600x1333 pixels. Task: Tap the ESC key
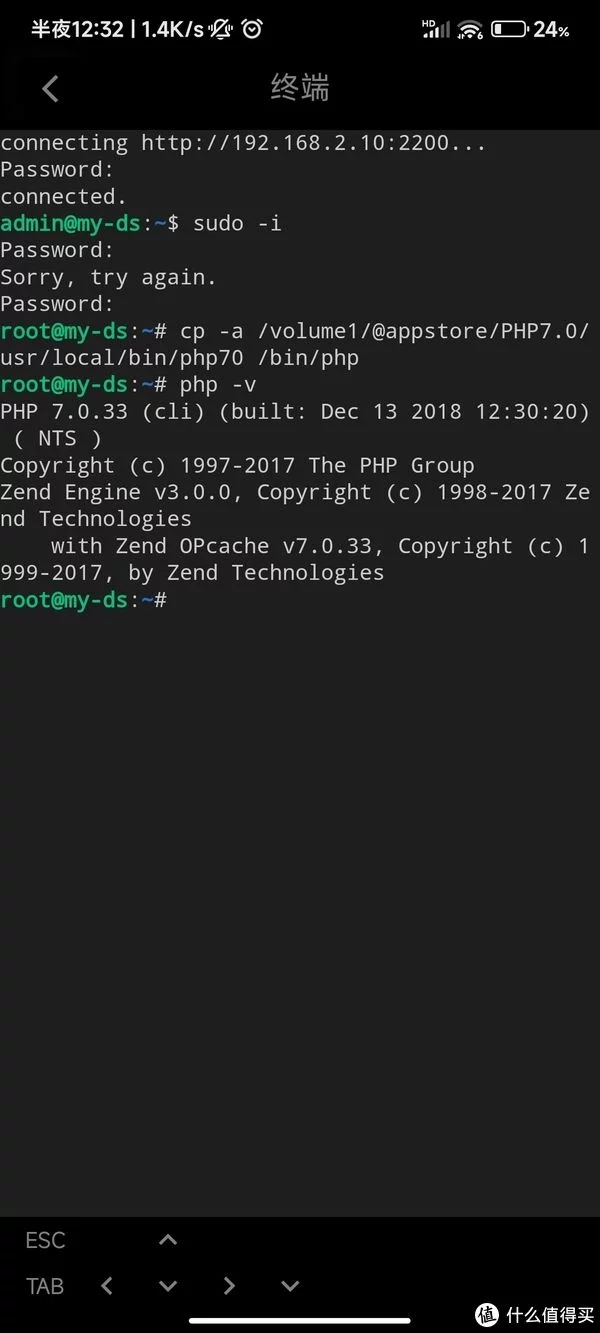45,1240
